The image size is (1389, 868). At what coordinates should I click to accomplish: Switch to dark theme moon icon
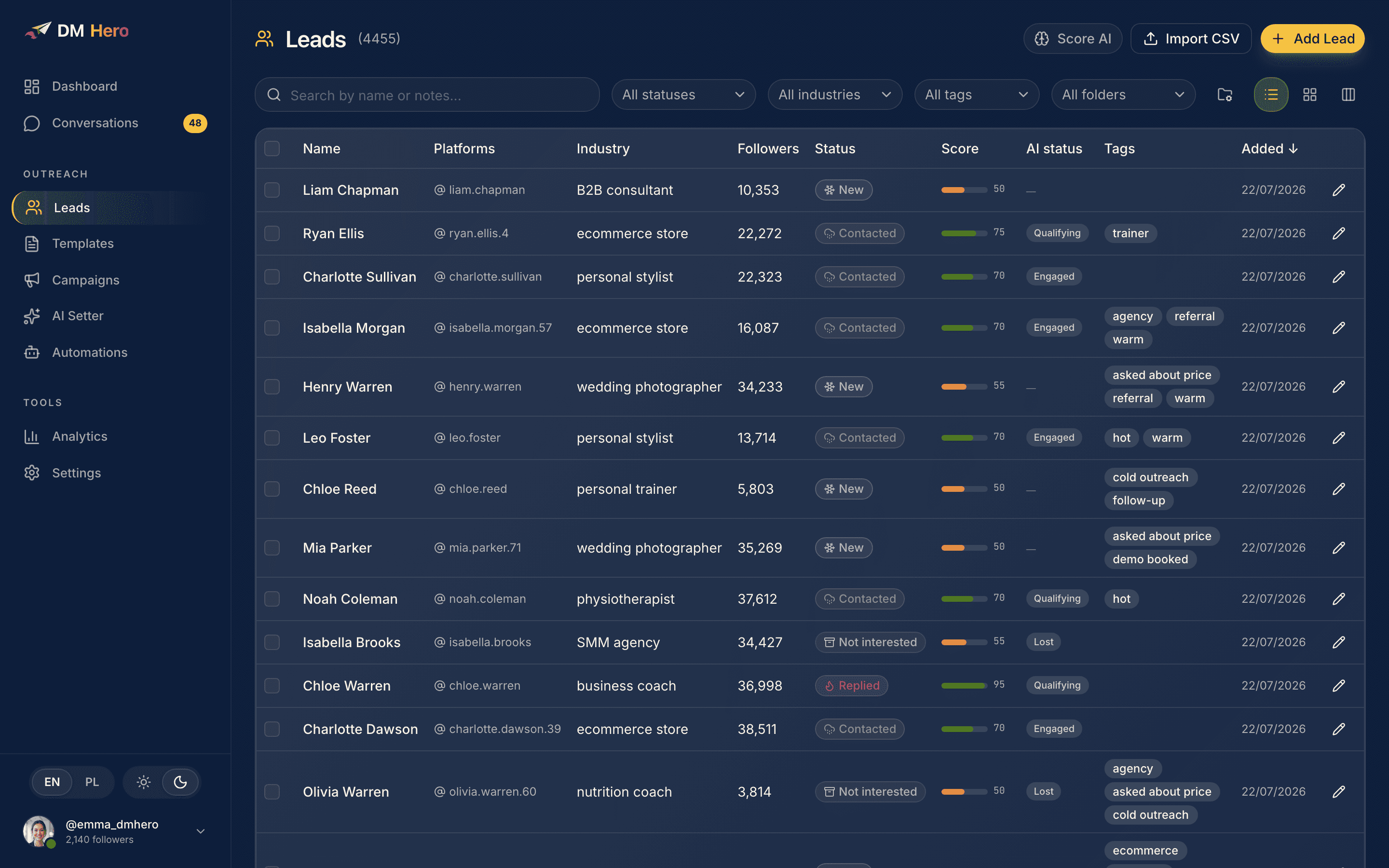point(180,782)
